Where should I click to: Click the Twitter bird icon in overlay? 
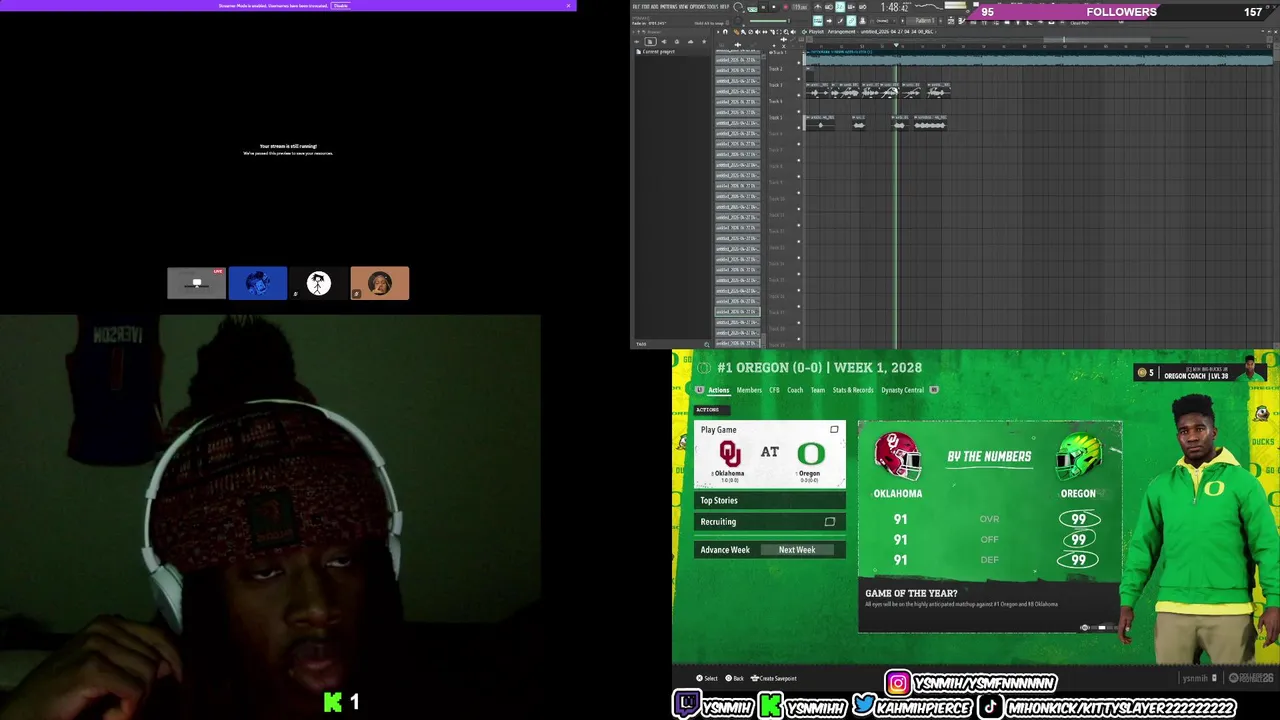(x=864, y=704)
